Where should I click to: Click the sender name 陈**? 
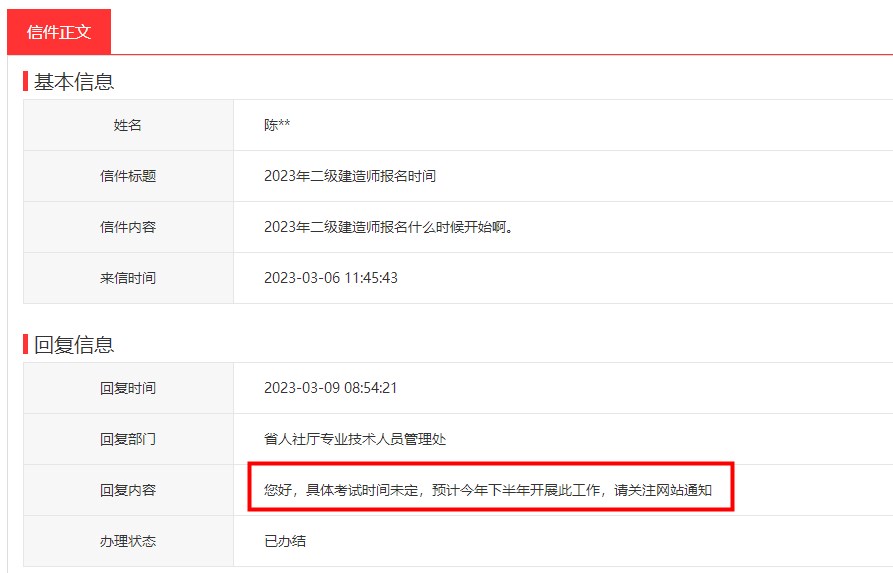(x=277, y=125)
